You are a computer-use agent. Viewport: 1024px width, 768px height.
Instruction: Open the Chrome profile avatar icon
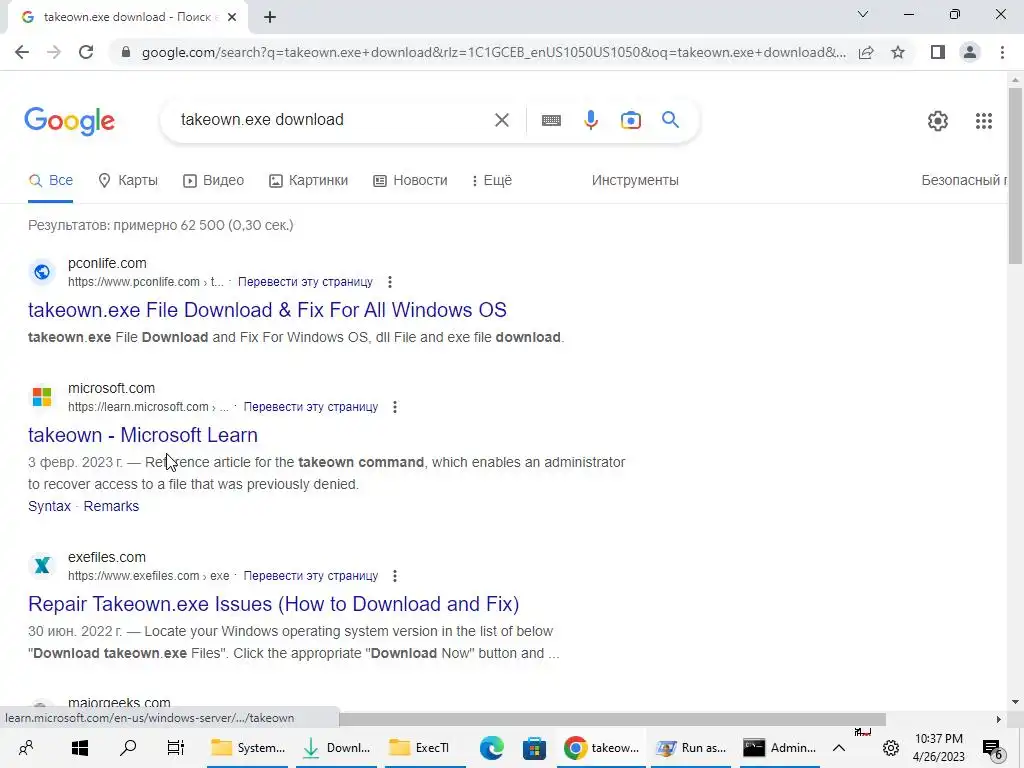pos(970,52)
